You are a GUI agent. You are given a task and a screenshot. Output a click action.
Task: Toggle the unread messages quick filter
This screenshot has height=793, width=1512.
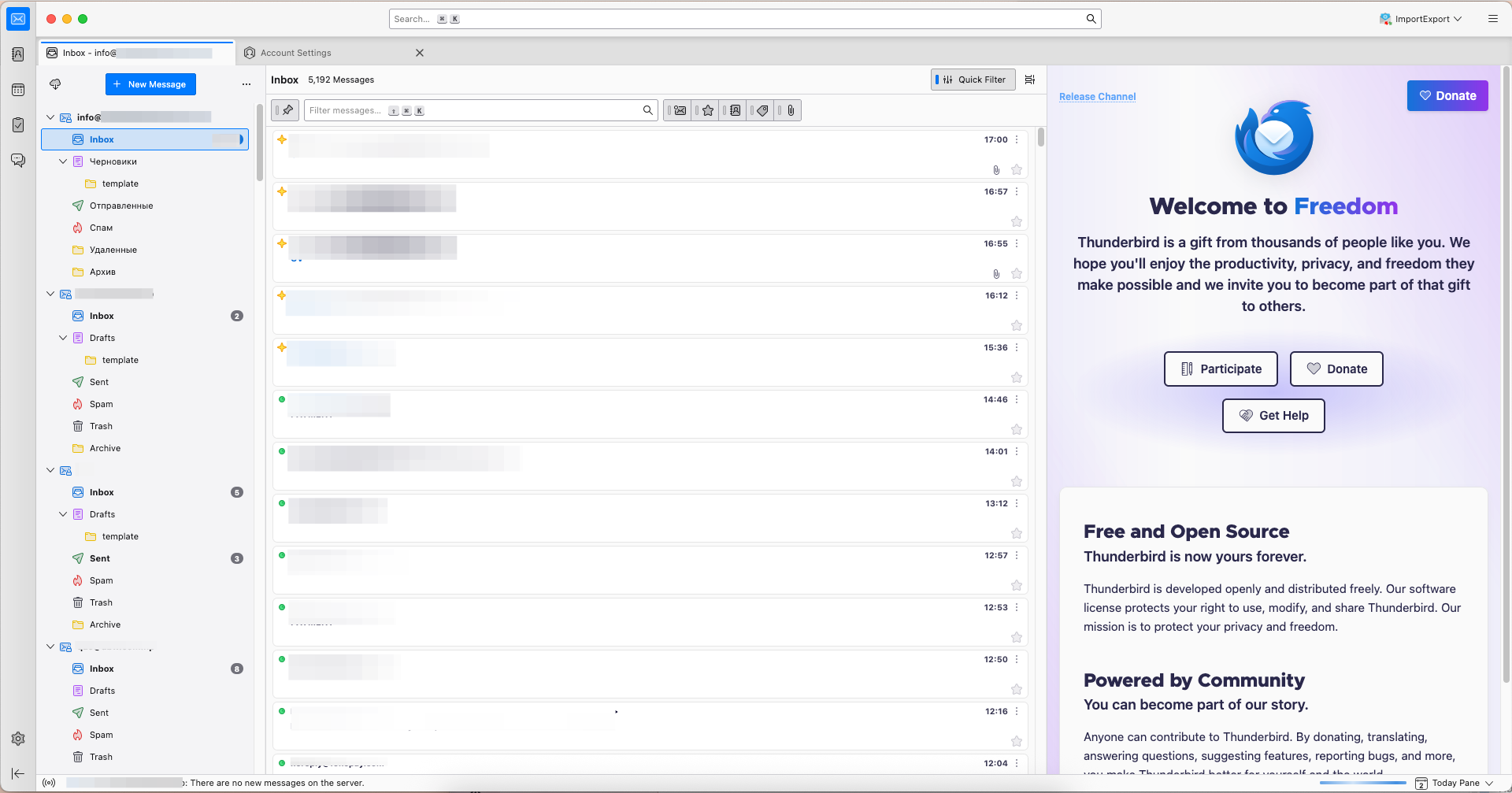click(x=680, y=110)
